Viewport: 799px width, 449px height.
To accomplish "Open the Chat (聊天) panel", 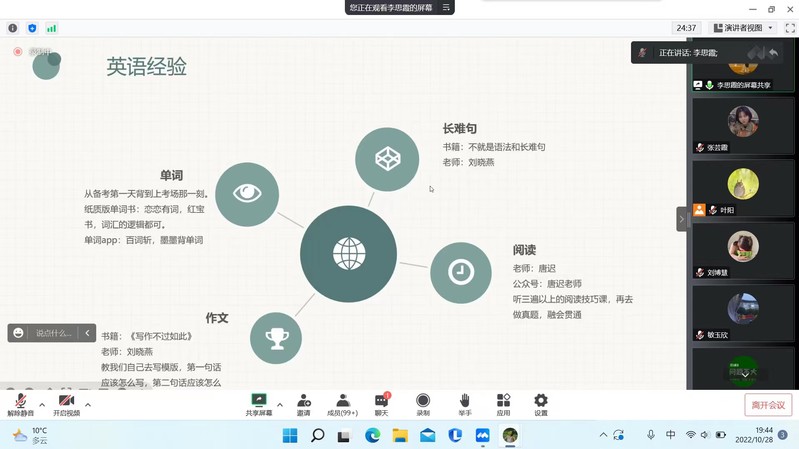I will pyautogui.click(x=381, y=404).
